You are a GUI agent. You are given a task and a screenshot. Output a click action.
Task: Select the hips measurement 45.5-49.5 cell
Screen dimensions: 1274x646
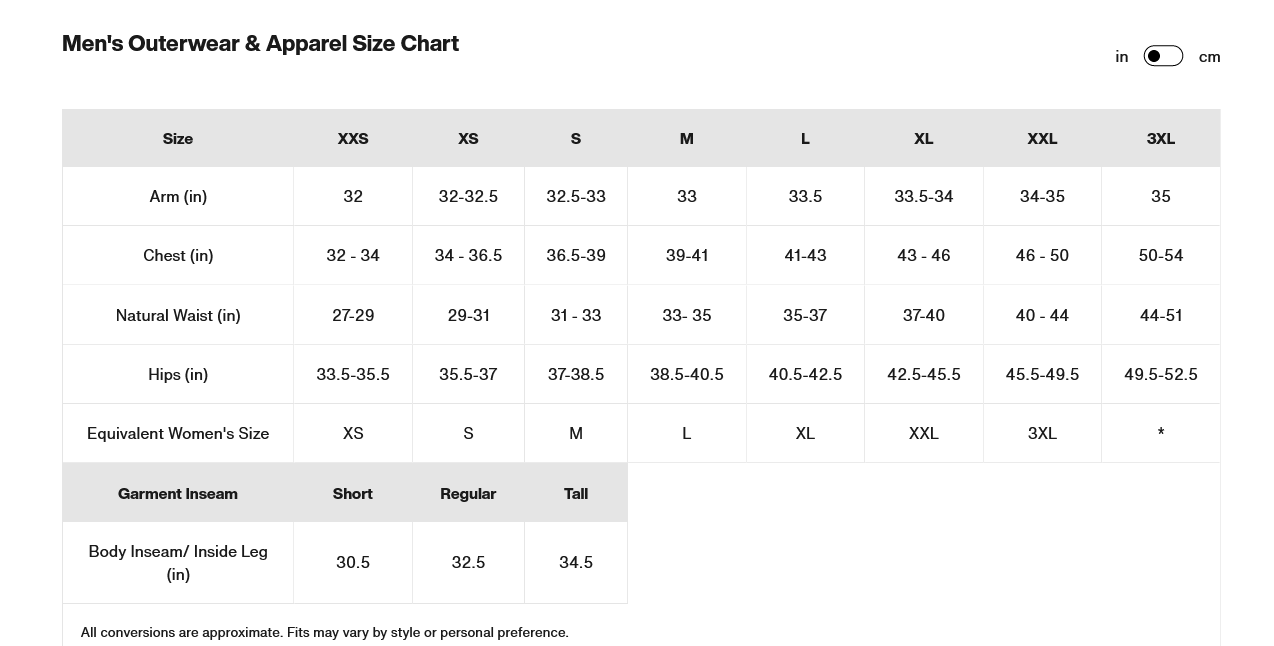click(1042, 375)
